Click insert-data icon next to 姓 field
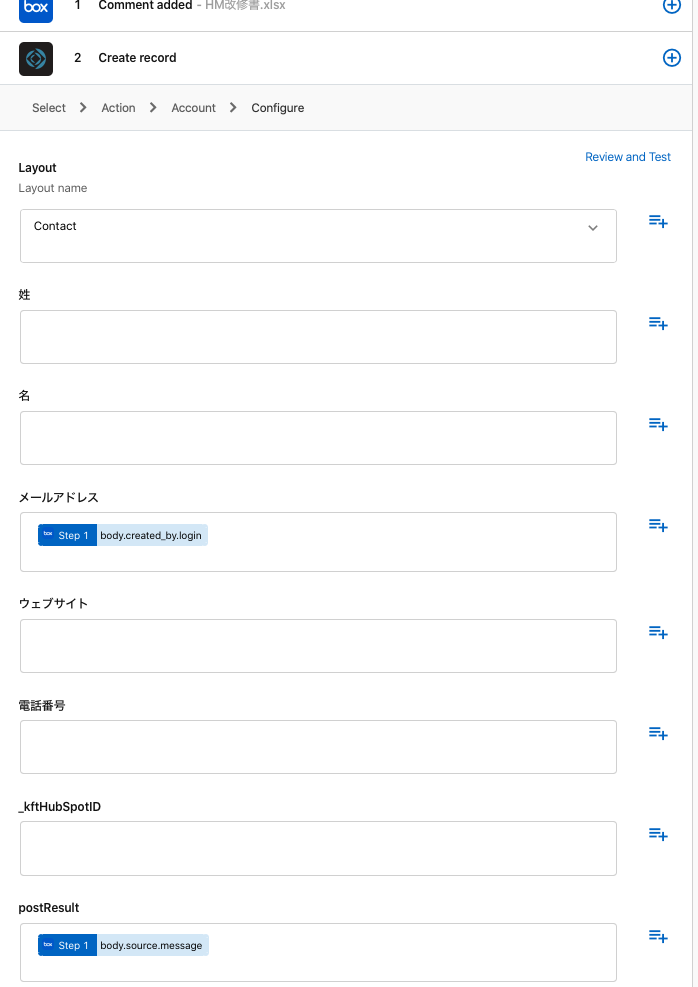Image resolution: width=698 pixels, height=987 pixels. pos(658,323)
